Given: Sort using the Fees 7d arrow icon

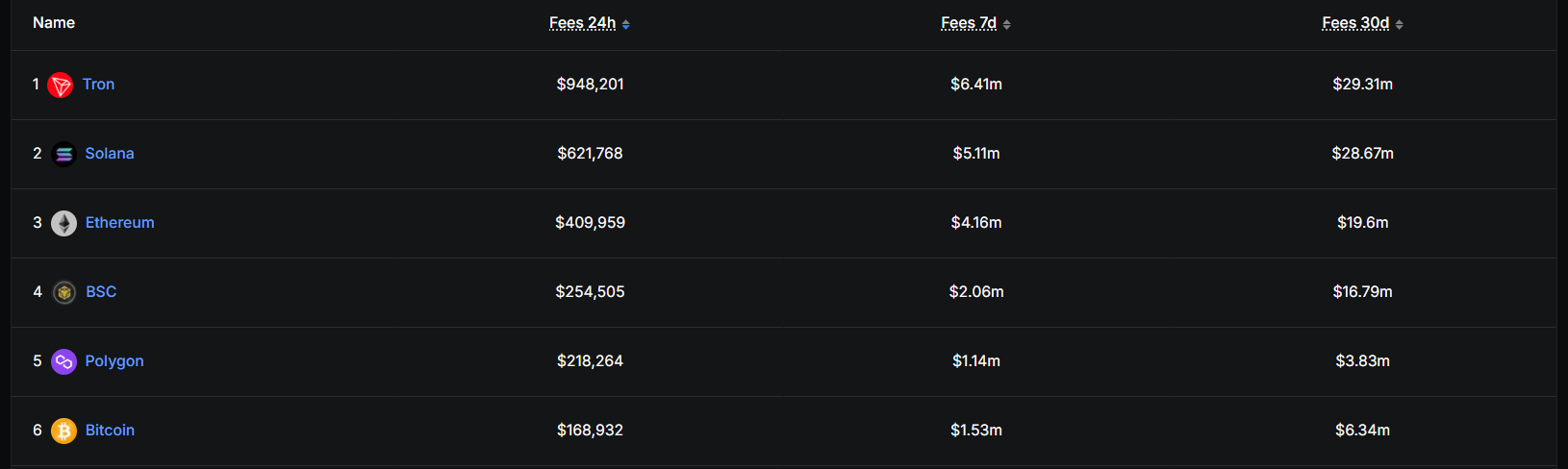Looking at the screenshot, I should click(1007, 25).
